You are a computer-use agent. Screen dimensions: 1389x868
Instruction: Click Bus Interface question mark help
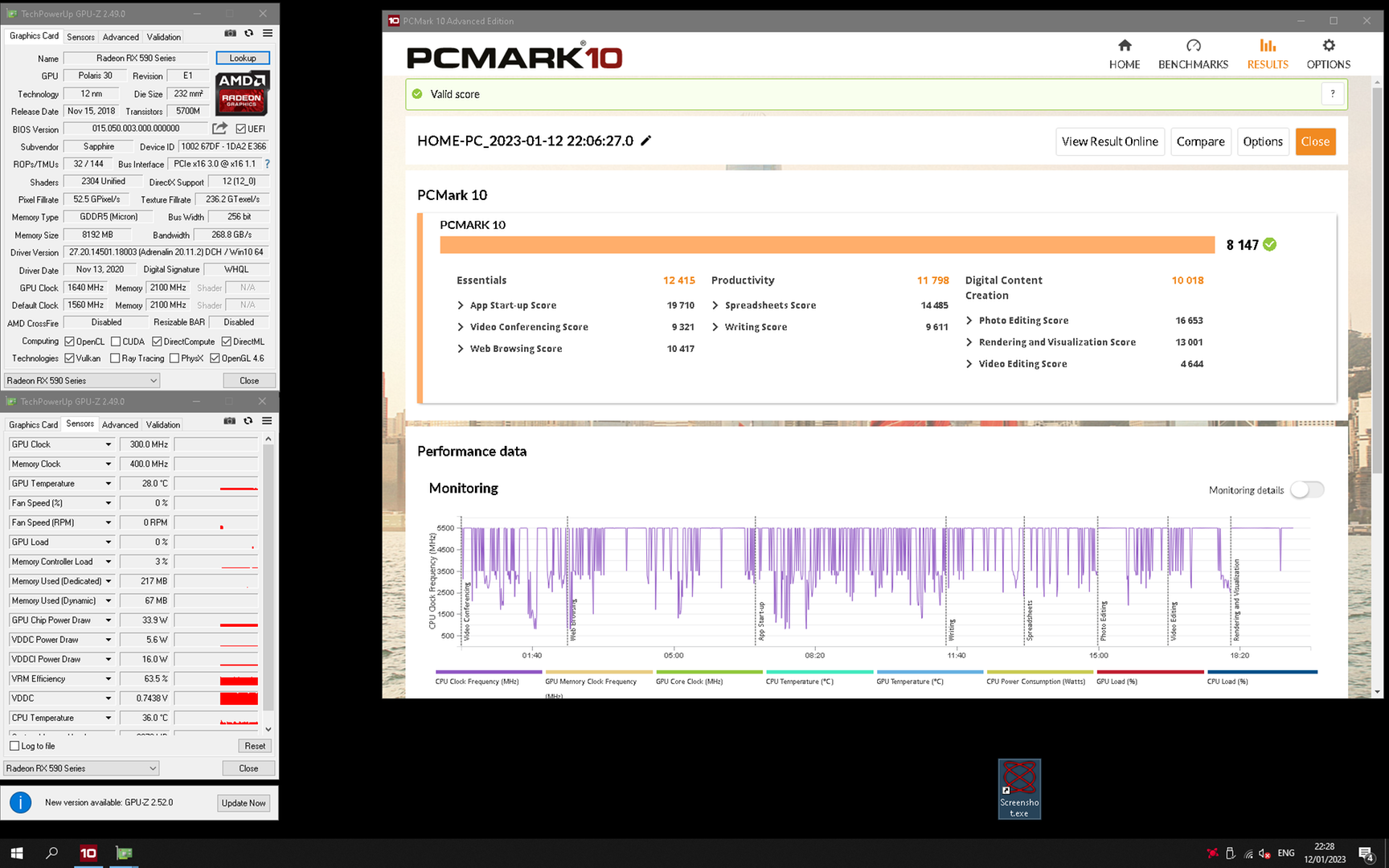tap(267, 164)
